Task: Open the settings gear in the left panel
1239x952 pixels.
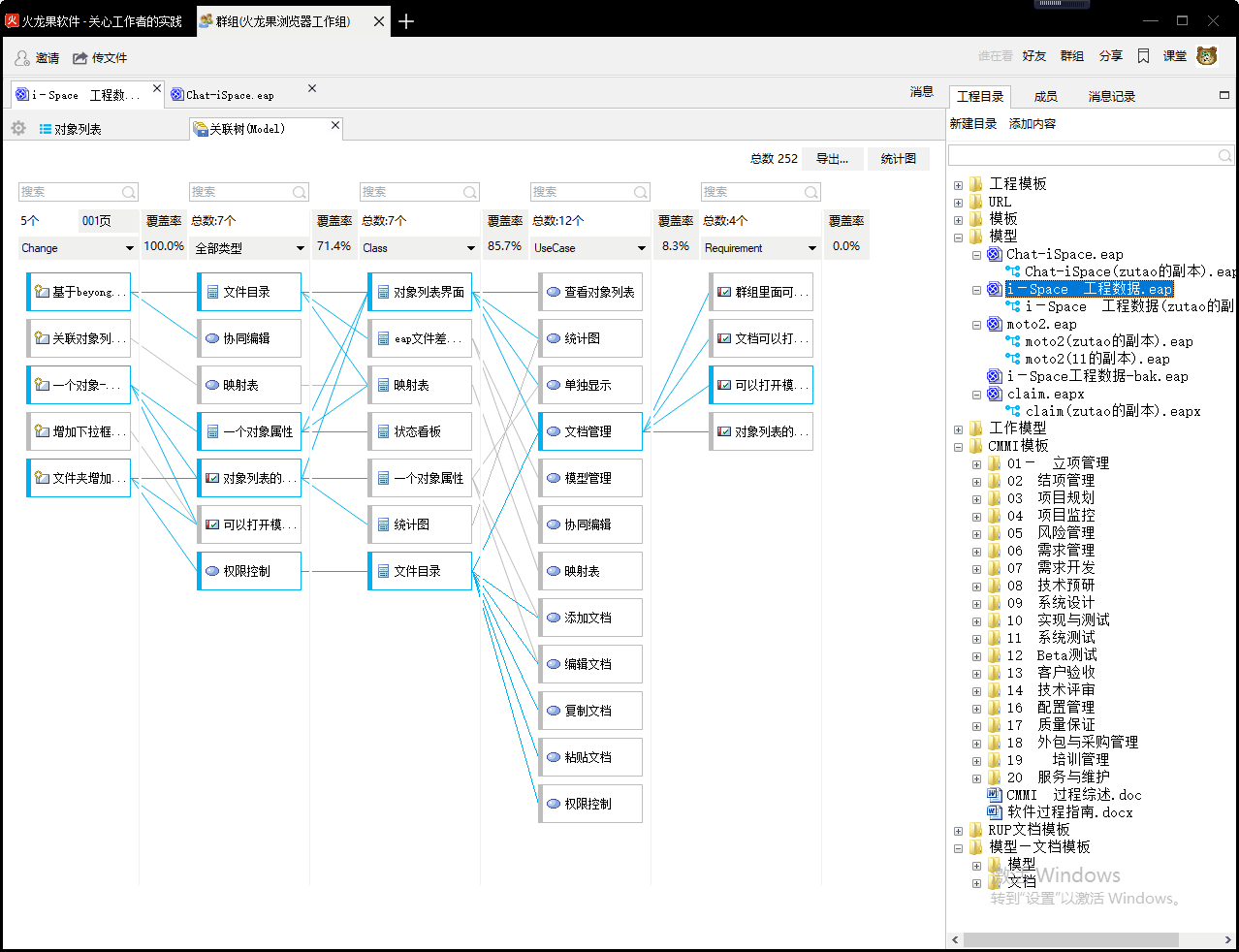Action: click(16, 127)
